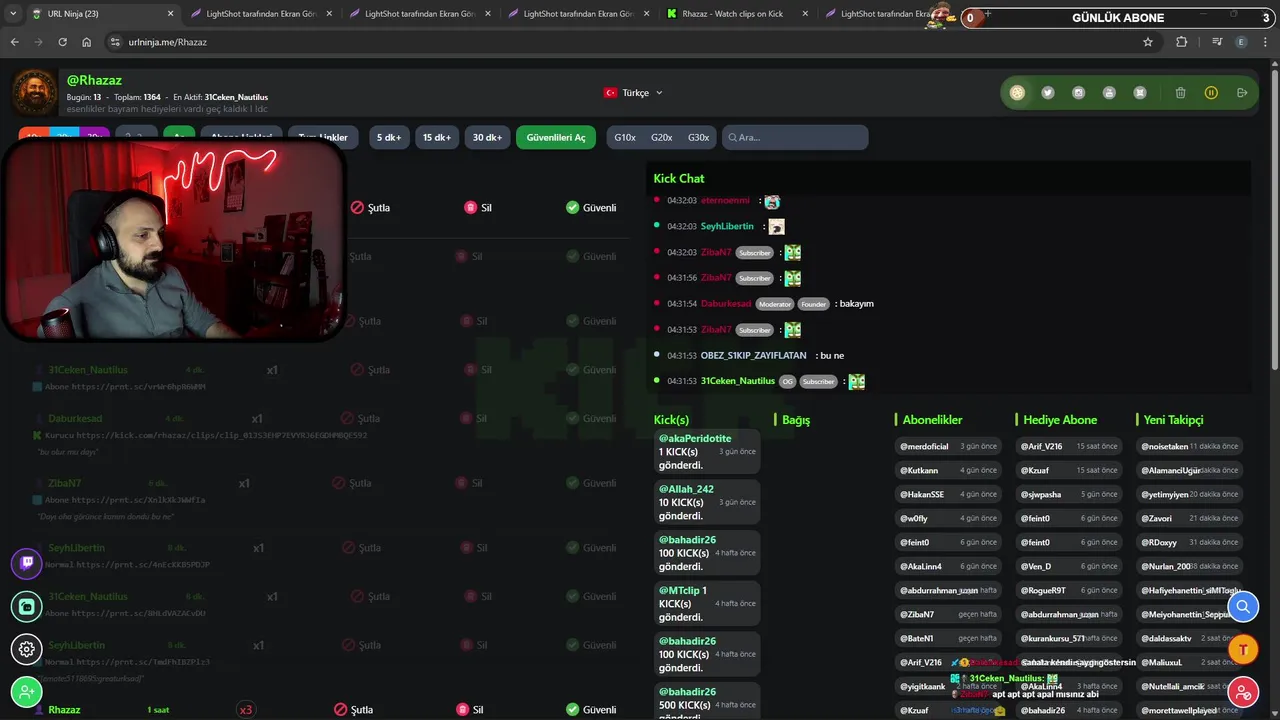
Task: Select the G10x option
Action: click(625, 137)
